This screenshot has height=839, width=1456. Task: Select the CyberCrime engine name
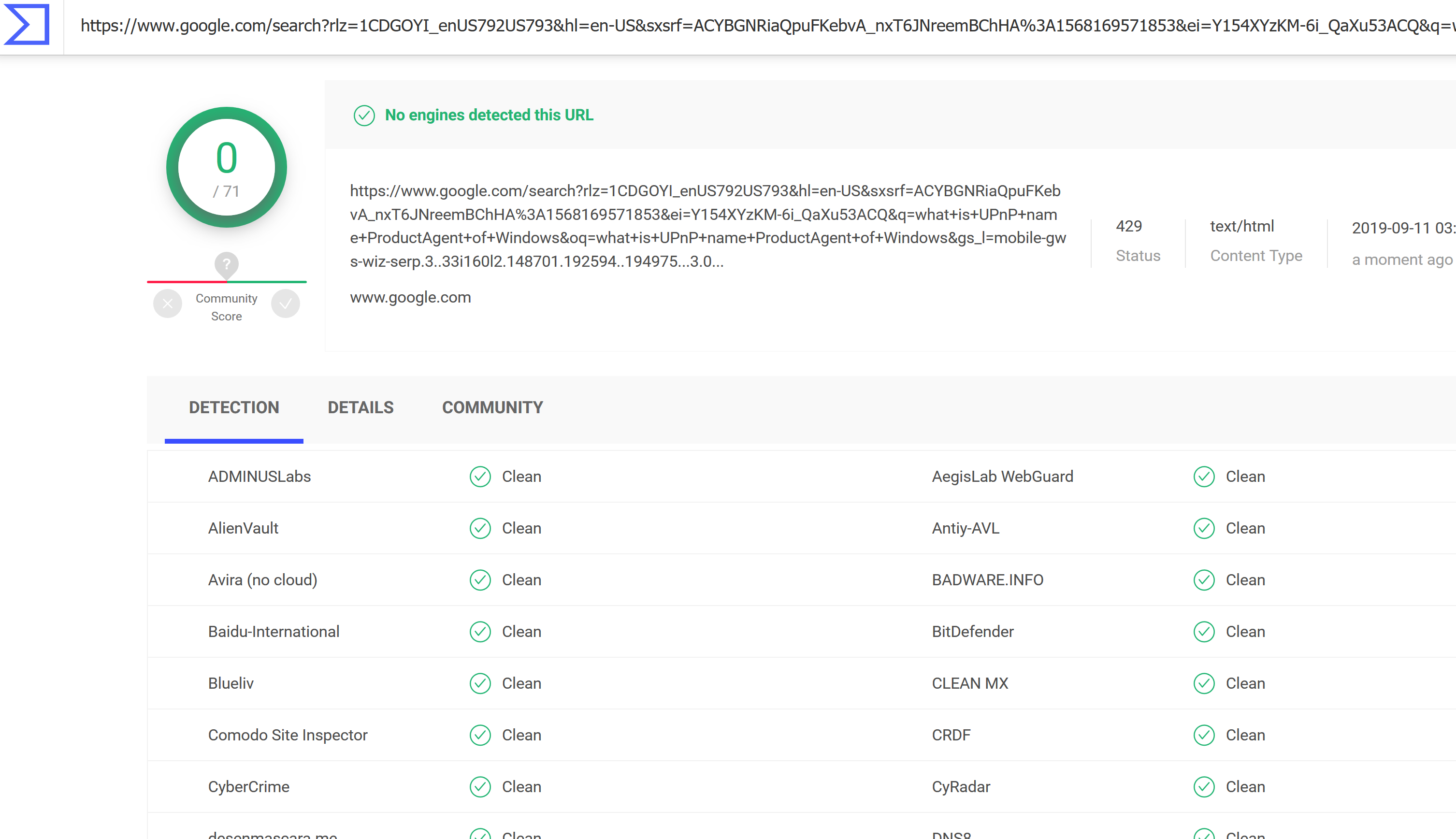tap(248, 787)
